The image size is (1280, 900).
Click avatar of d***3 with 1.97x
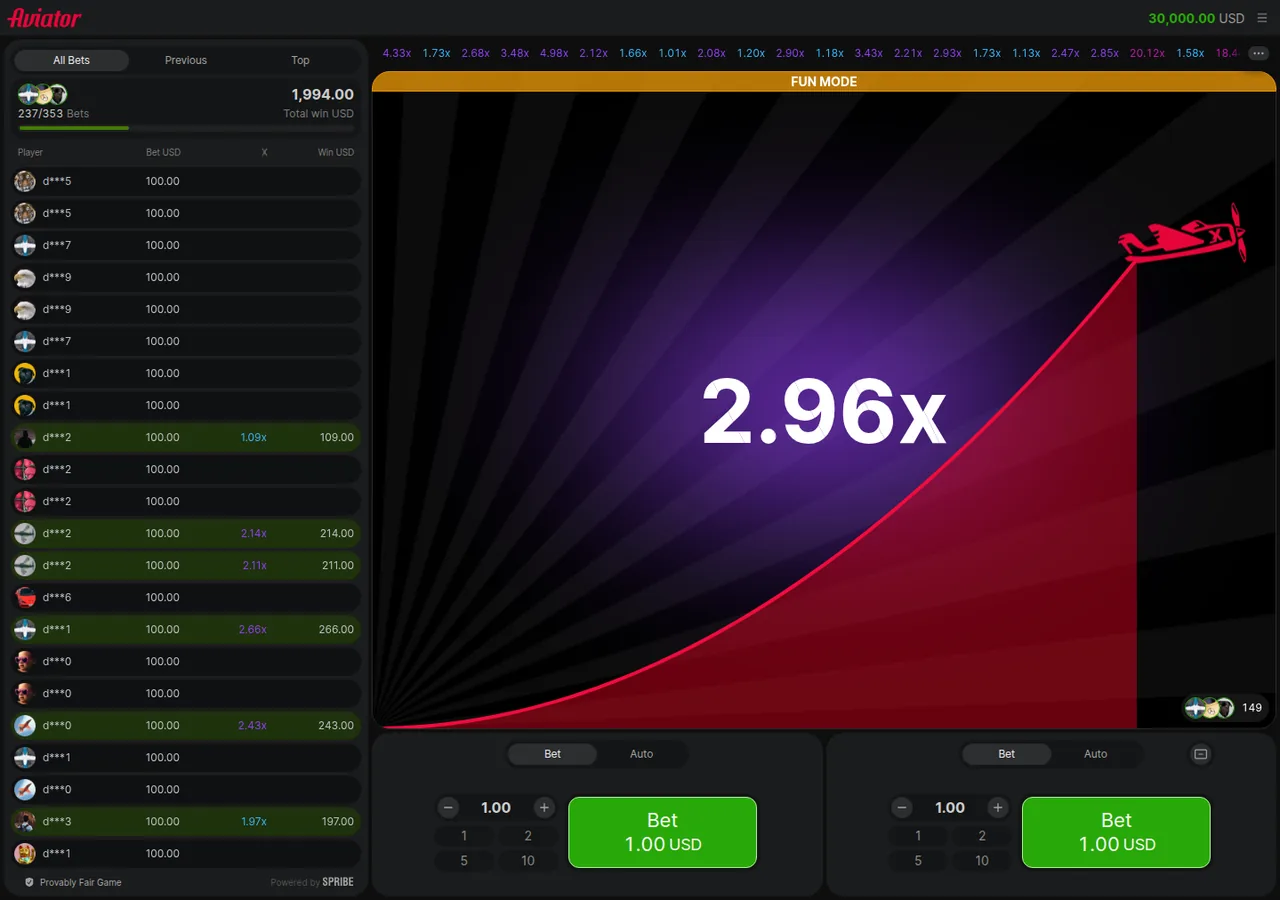click(25, 821)
